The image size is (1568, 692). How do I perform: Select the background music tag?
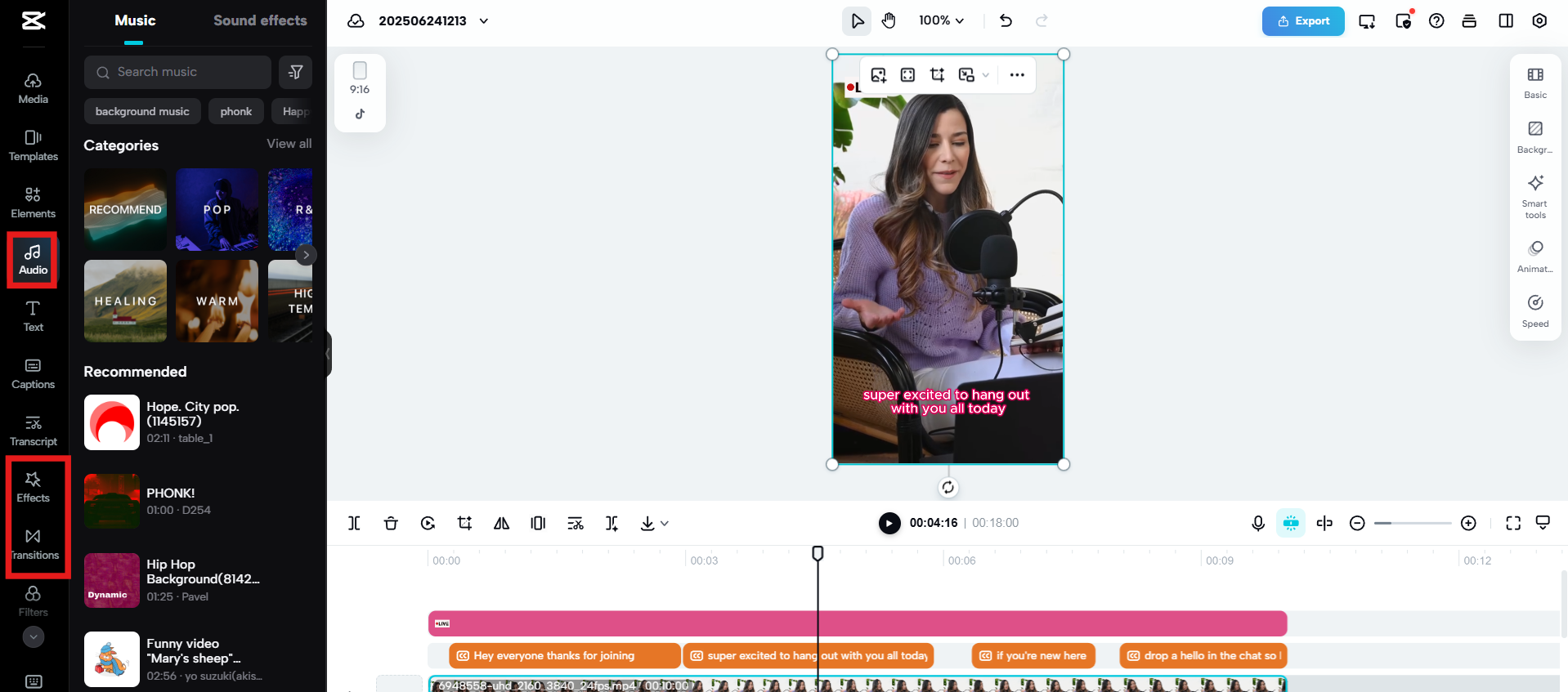(142, 111)
